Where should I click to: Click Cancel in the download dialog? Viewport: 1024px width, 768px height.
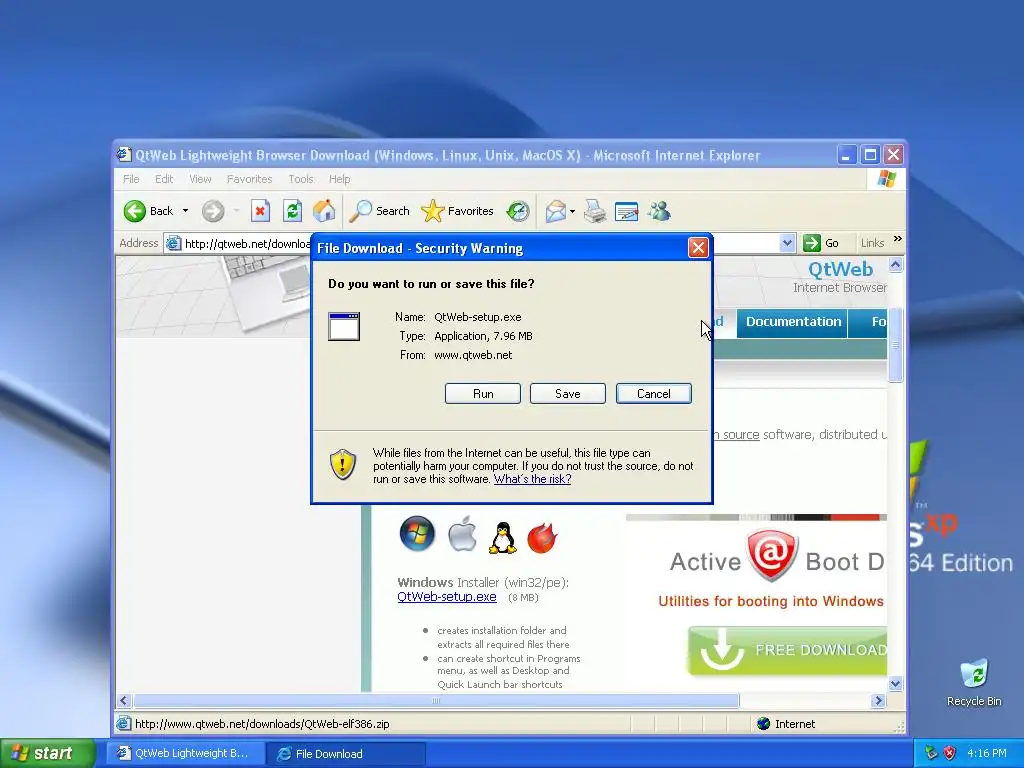click(x=654, y=394)
